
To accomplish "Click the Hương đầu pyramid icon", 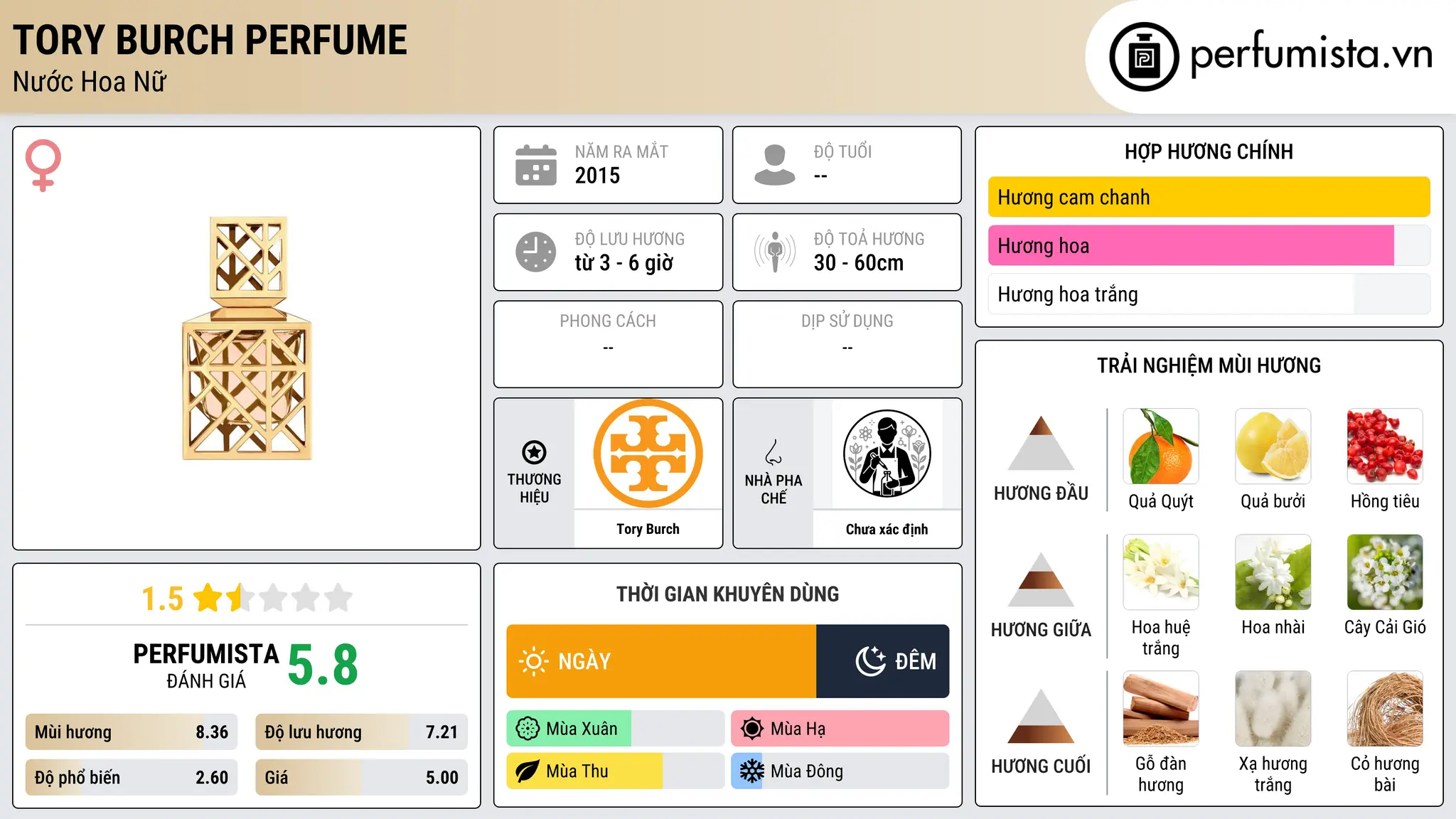I will pyautogui.click(x=1041, y=443).
